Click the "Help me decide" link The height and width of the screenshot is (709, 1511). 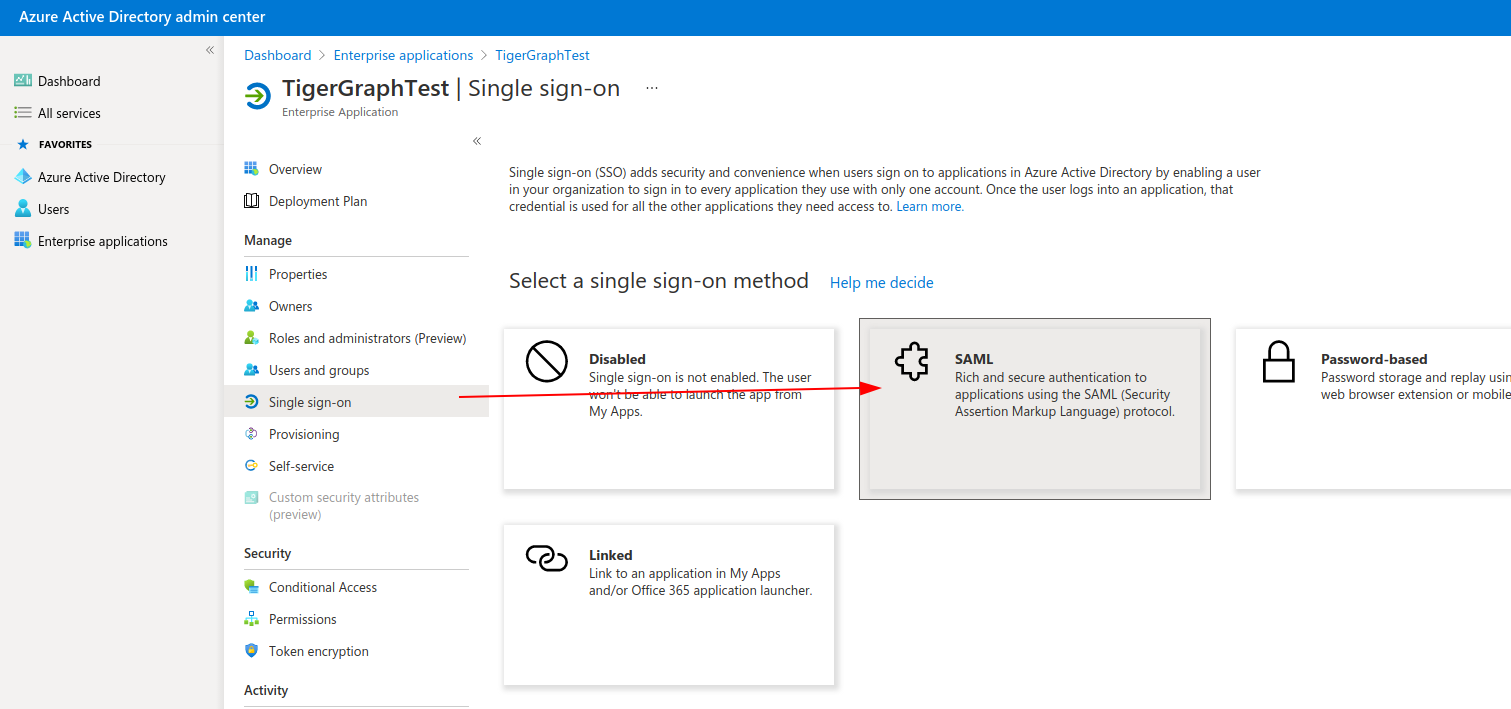coord(881,282)
